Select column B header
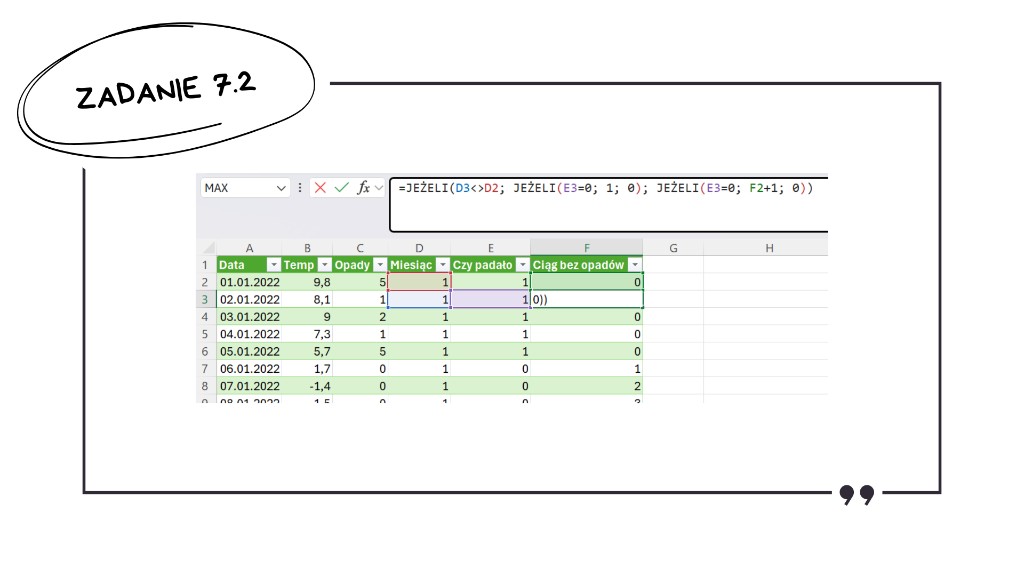The height and width of the screenshot is (576, 1024). [x=307, y=248]
